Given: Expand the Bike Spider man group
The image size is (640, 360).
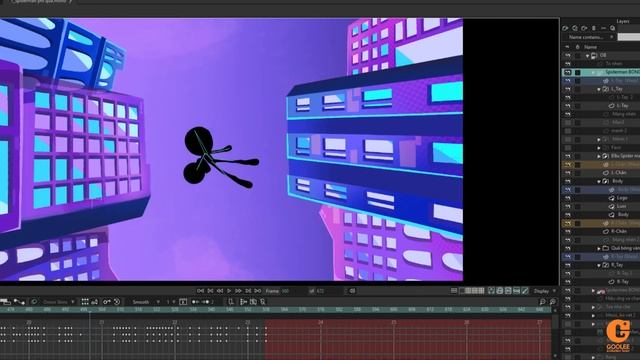Looking at the screenshot, I should (599, 156).
